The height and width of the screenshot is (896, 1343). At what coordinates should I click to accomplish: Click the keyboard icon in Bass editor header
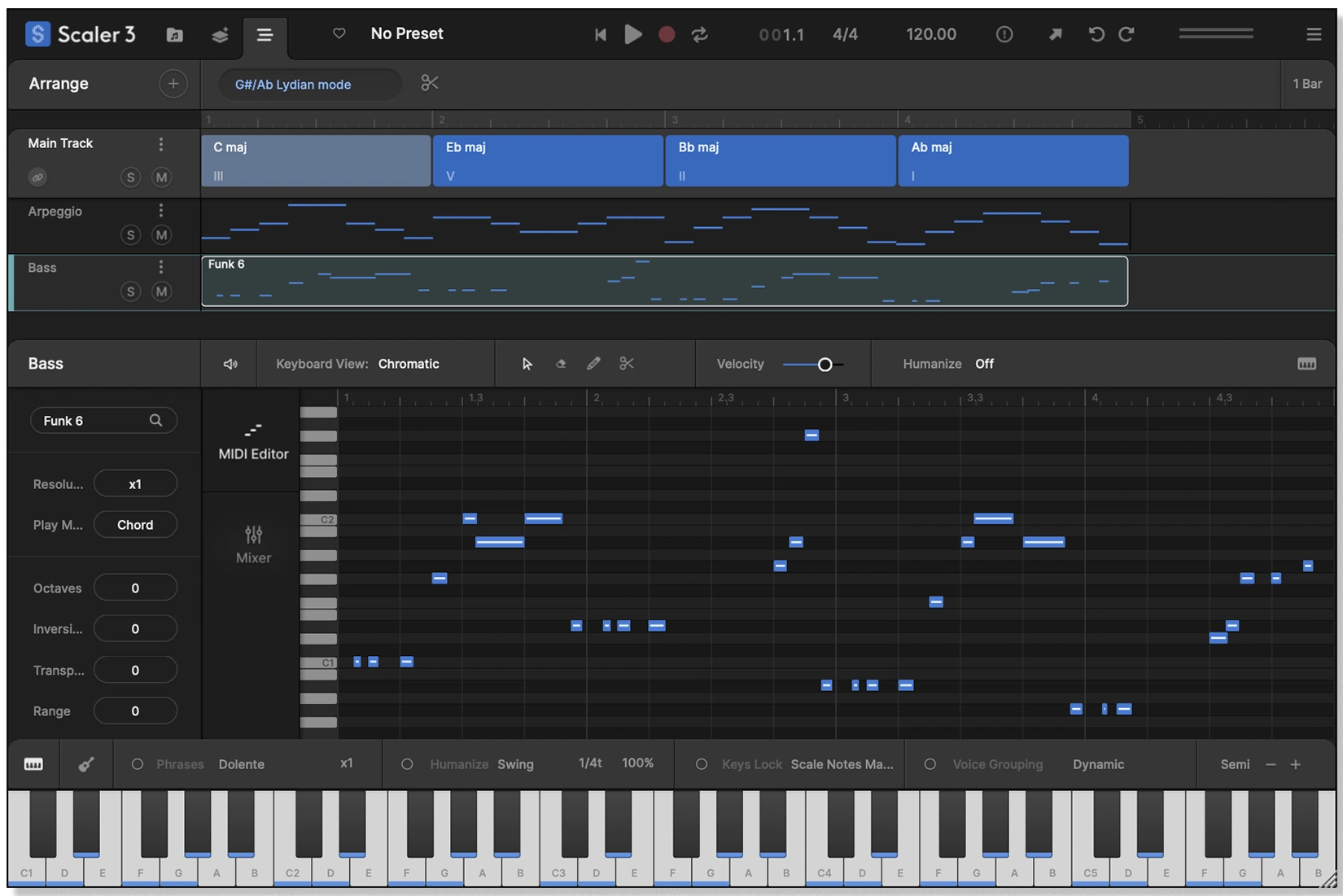pos(1306,364)
